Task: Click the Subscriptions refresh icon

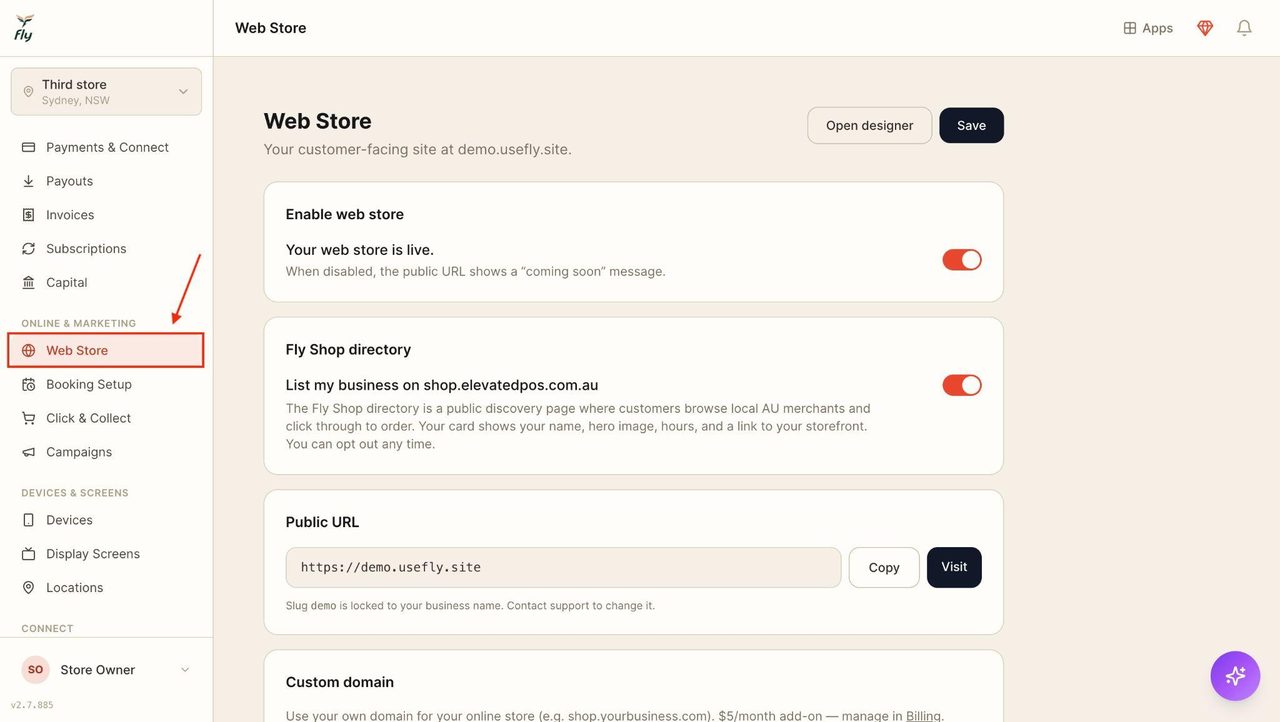Action: point(28,249)
